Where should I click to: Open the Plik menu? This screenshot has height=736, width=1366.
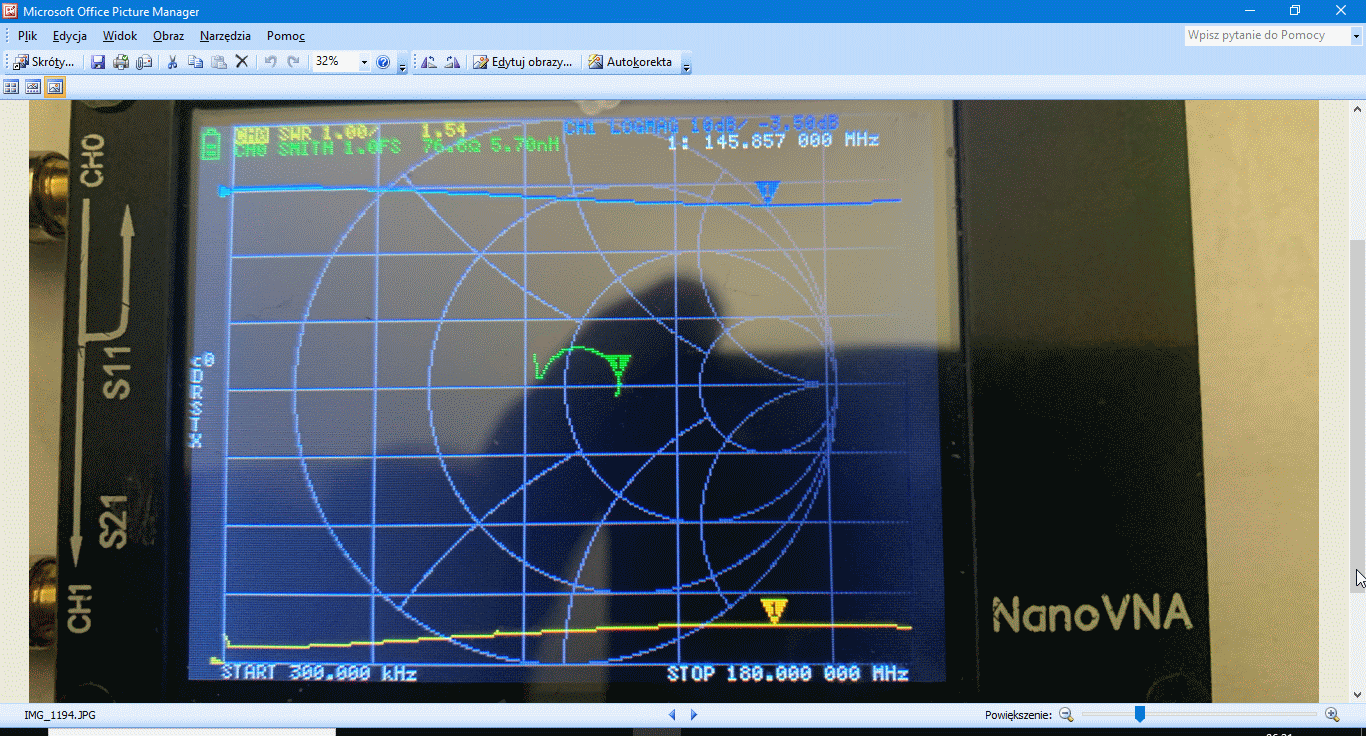pos(27,36)
